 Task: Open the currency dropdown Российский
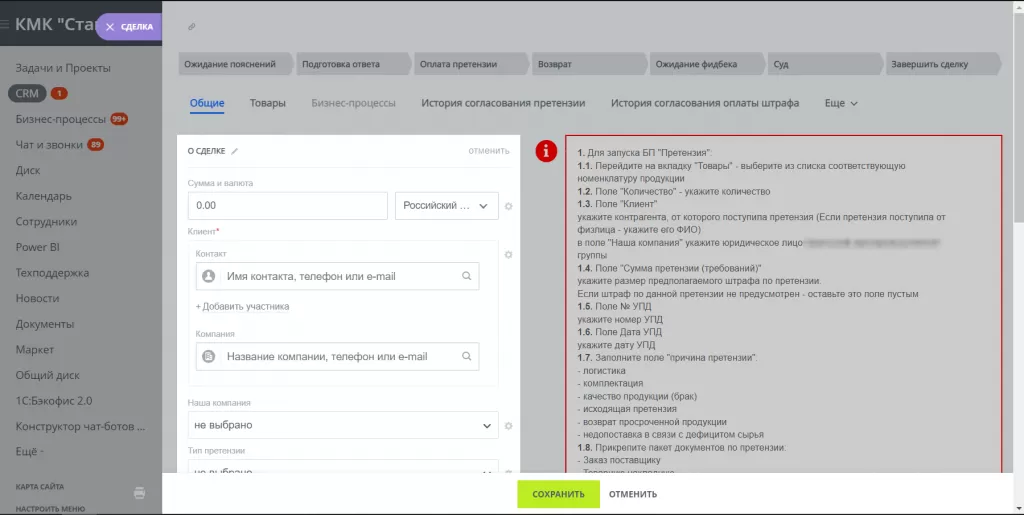pos(446,206)
